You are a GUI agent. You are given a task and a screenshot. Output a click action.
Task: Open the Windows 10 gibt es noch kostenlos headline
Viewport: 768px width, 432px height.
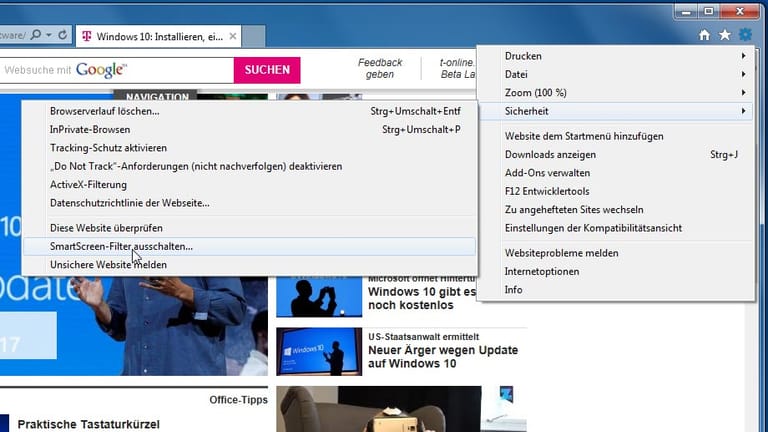click(422, 298)
